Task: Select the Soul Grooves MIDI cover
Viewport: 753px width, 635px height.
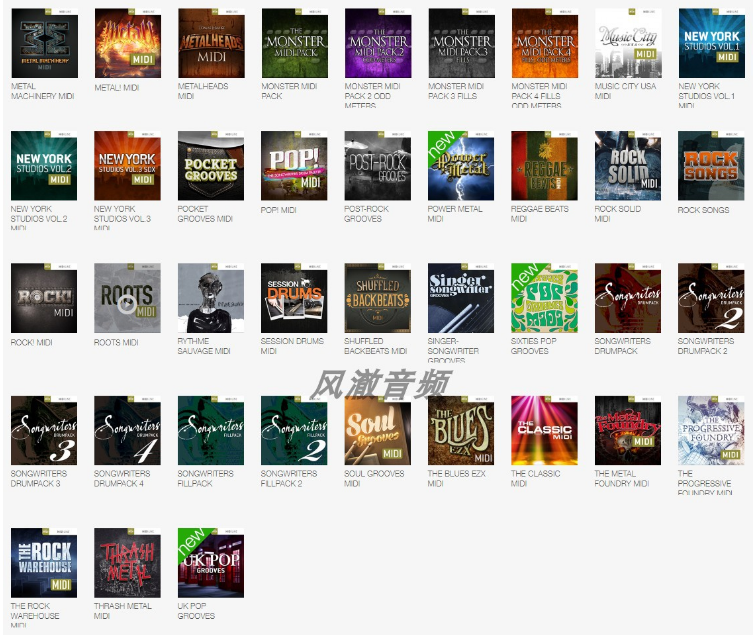Action: 377,430
